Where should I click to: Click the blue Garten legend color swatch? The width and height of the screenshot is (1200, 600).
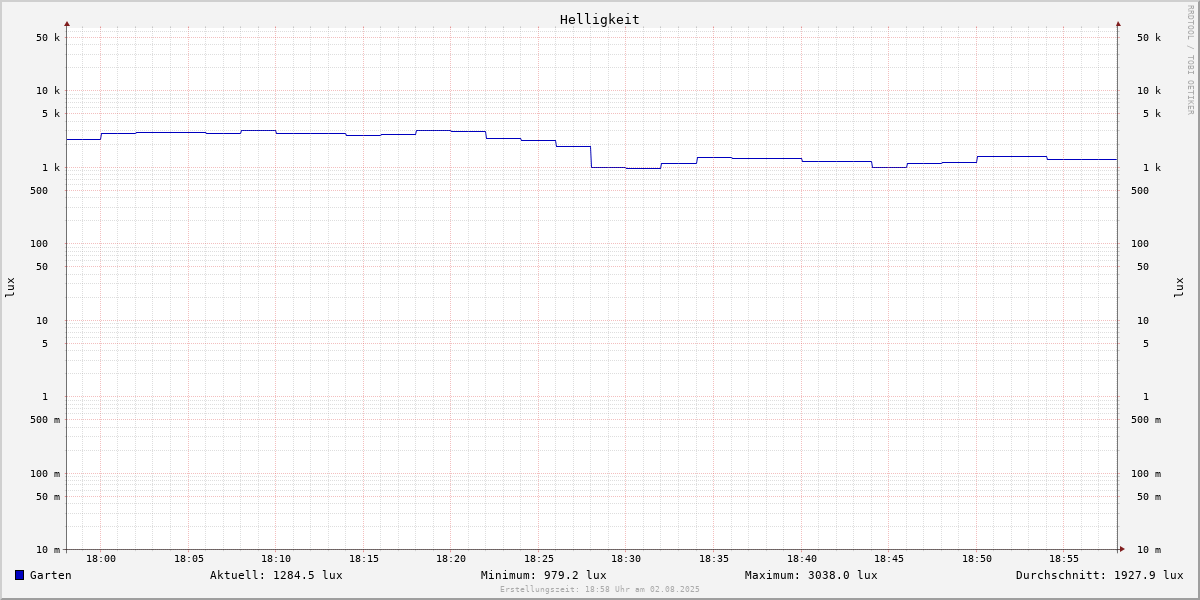(x=19, y=575)
